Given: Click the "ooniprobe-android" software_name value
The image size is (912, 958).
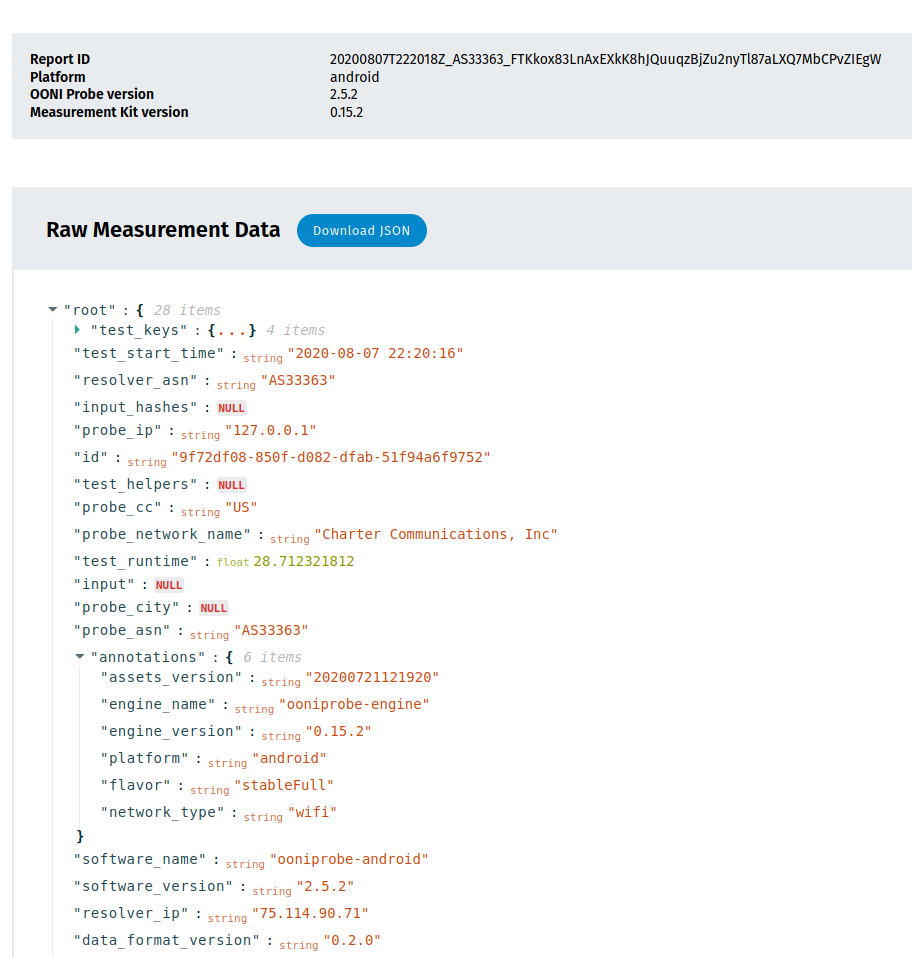Looking at the screenshot, I should click(x=349, y=859).
